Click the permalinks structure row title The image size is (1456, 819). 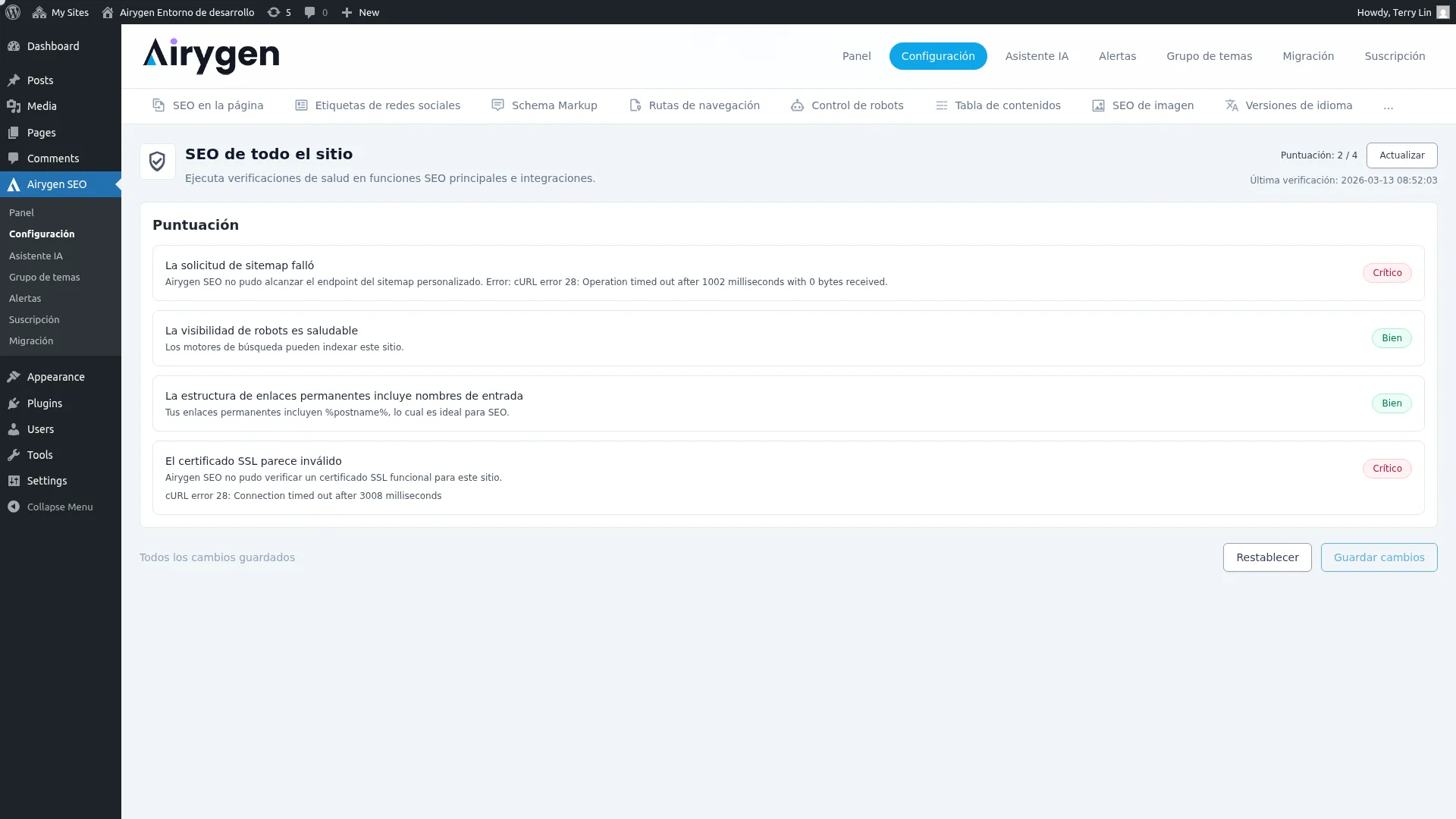point(344,396)
